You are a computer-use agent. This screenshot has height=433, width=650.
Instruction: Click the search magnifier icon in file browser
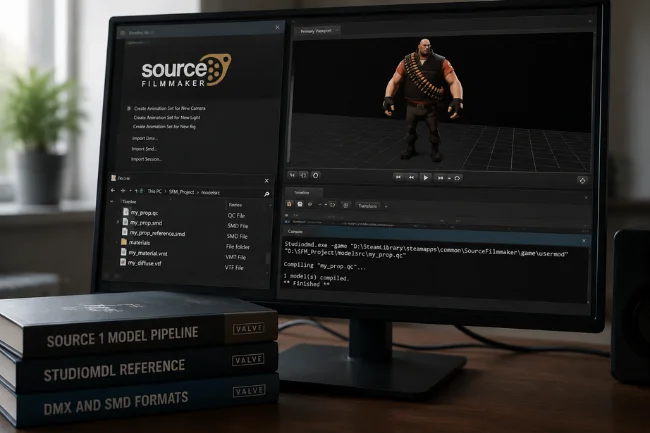pos(267,194)
